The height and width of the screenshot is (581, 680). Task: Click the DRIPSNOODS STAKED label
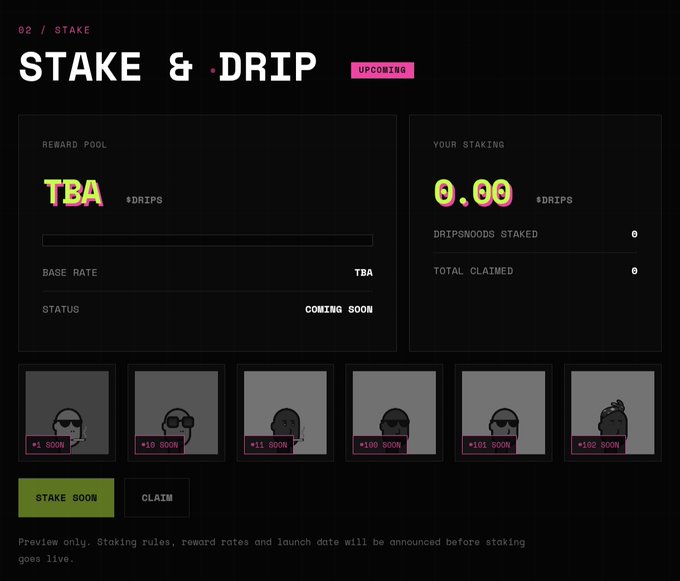pos(486,234)
